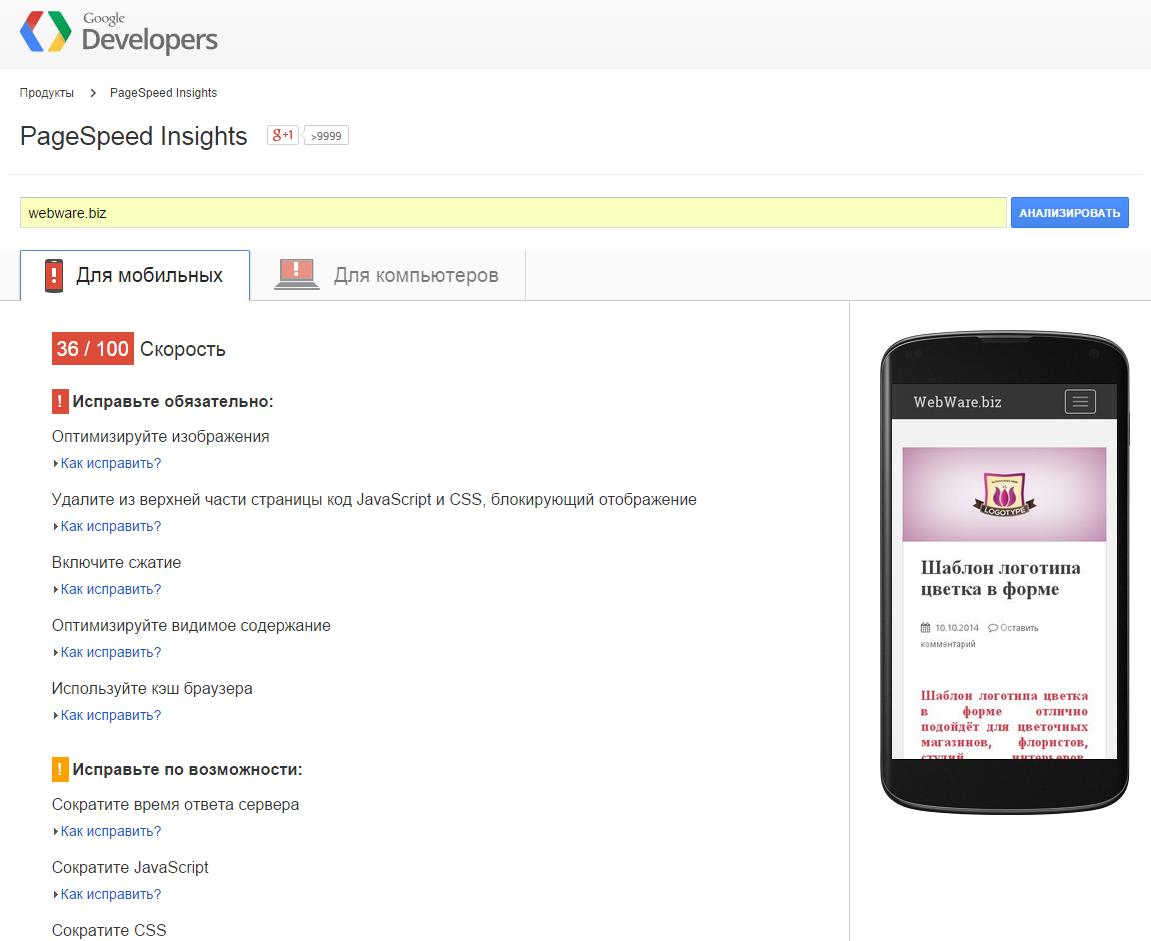Click the Скорость label
This screenshot has height=941, width=1151.
click(183, 349)
